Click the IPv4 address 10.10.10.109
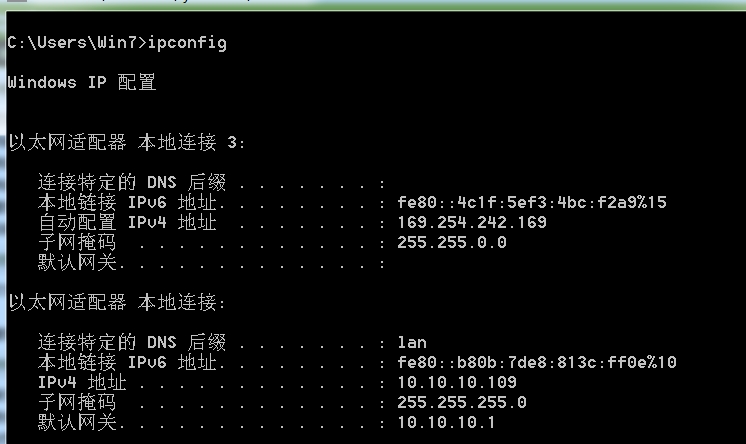The height and width of the screenshot is (444, 746). (456, 382)
